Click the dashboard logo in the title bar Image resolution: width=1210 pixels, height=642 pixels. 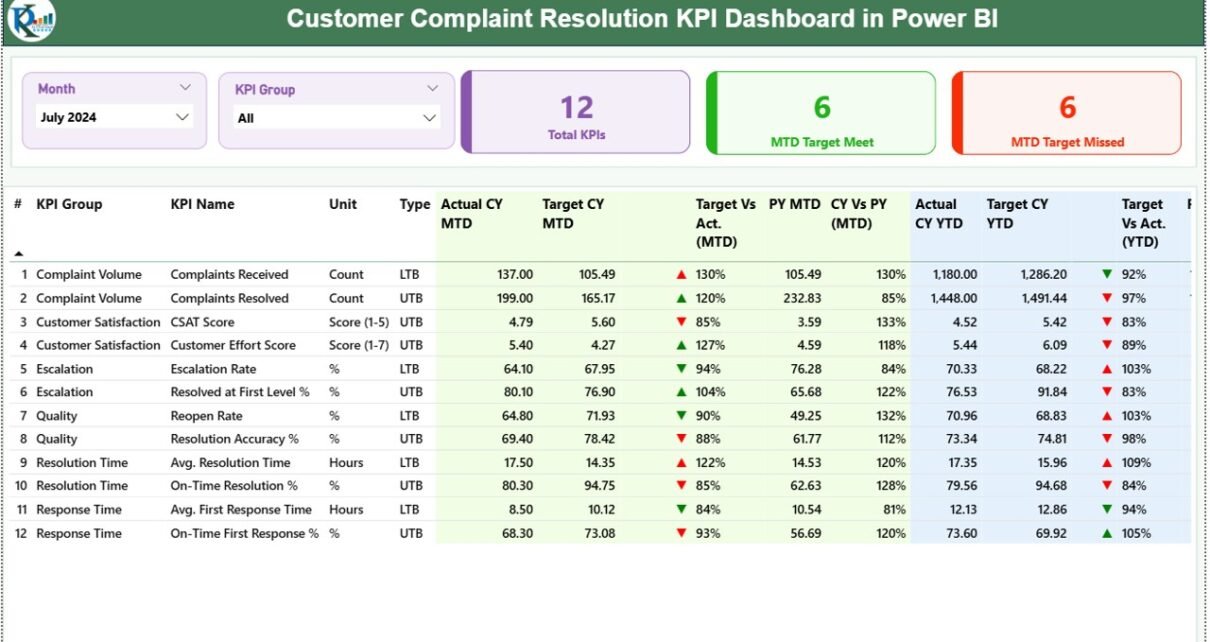point(31,20)
